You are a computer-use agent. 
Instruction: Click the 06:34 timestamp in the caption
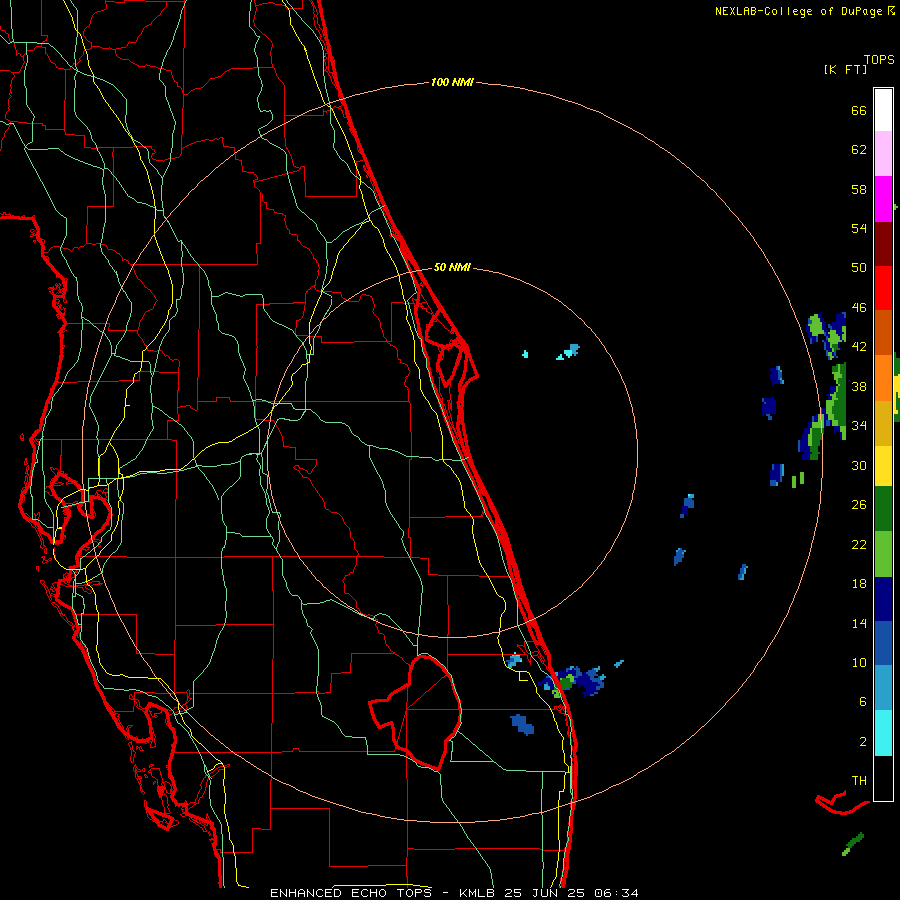(x=616, y=893)
